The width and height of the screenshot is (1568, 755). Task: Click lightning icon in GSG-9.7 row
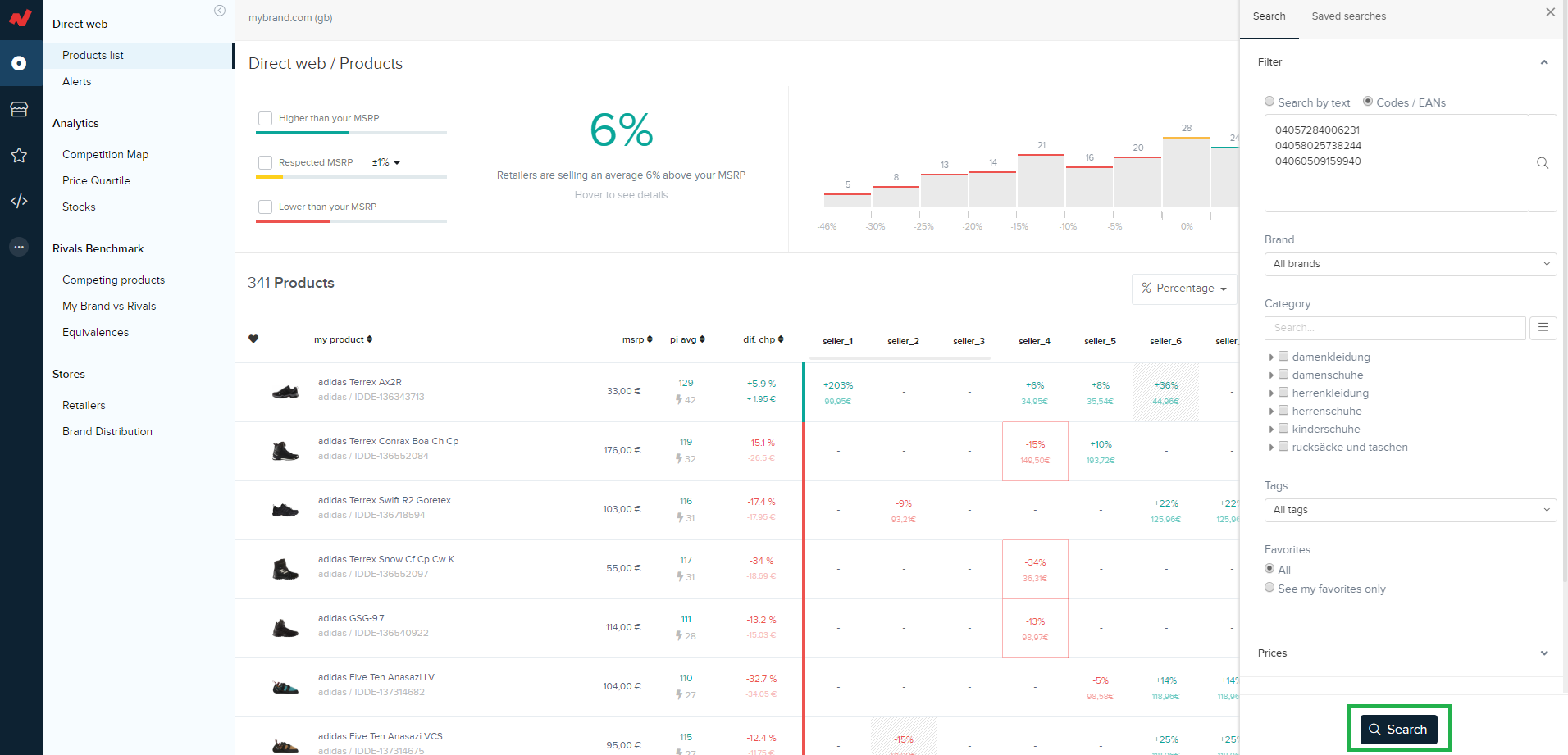[679, 636]
